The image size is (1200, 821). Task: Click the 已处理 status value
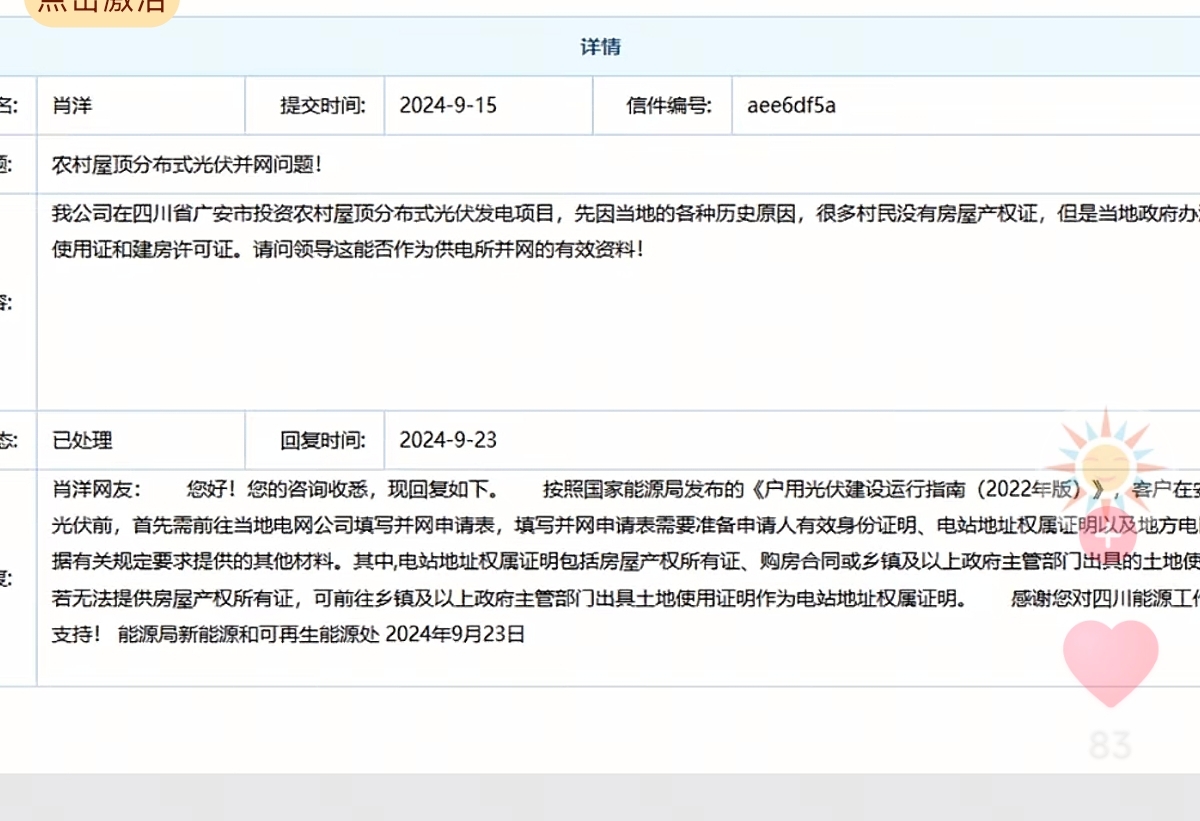click(82, 440)
